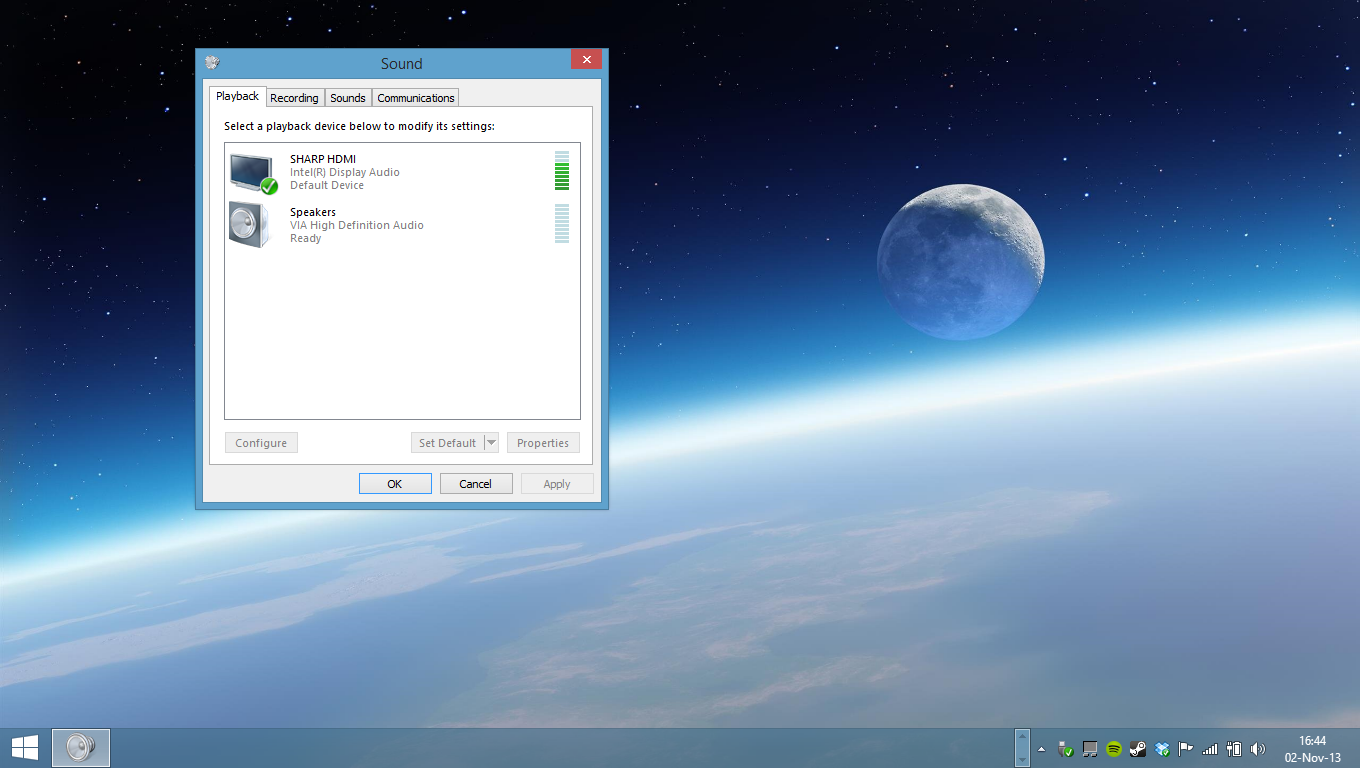Confirm with the OK button

click(x=395, y=484)
